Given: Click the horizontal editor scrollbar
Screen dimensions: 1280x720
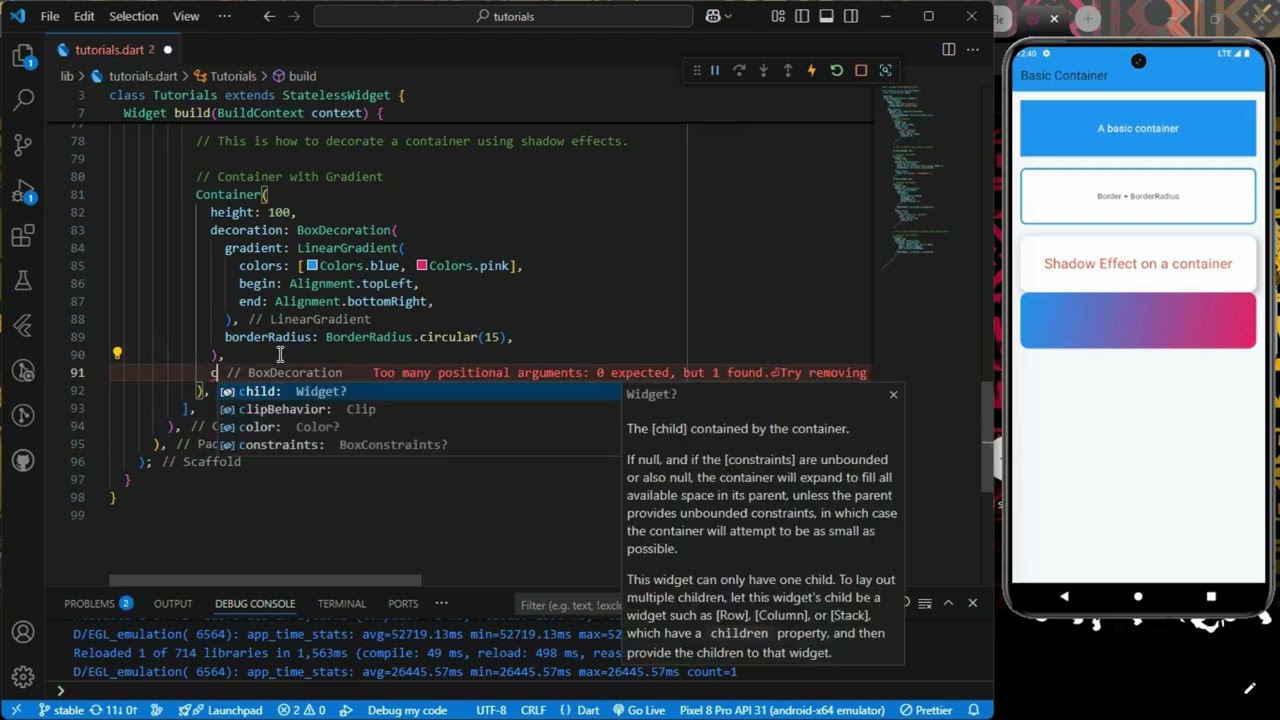Looking at the screenshot, I should pos(265,580).
